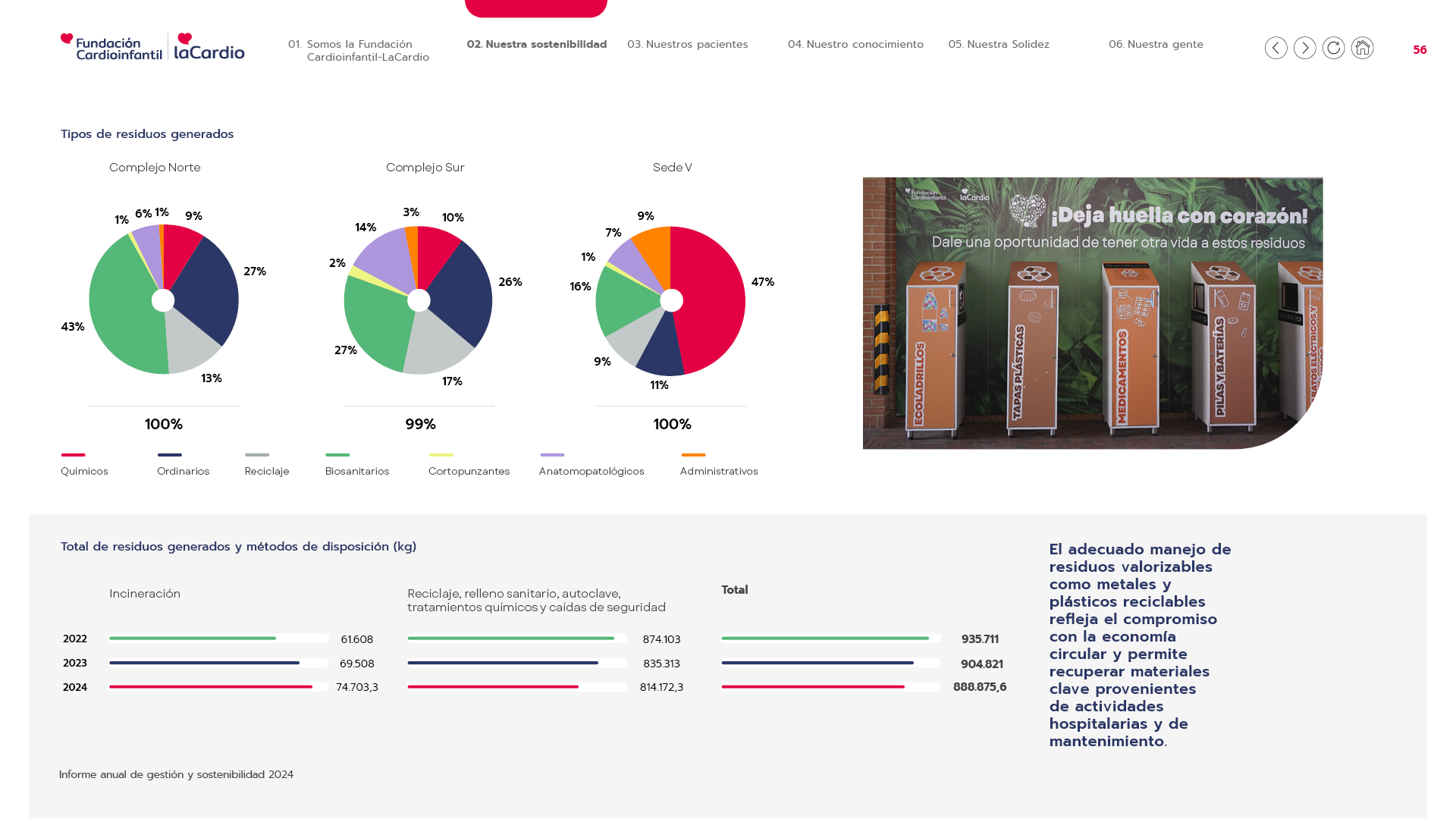The width and height of the screenshot is (1456, 819).
Task: Open 06. Nuestra gente section
Action: [x=1156, y=44]
